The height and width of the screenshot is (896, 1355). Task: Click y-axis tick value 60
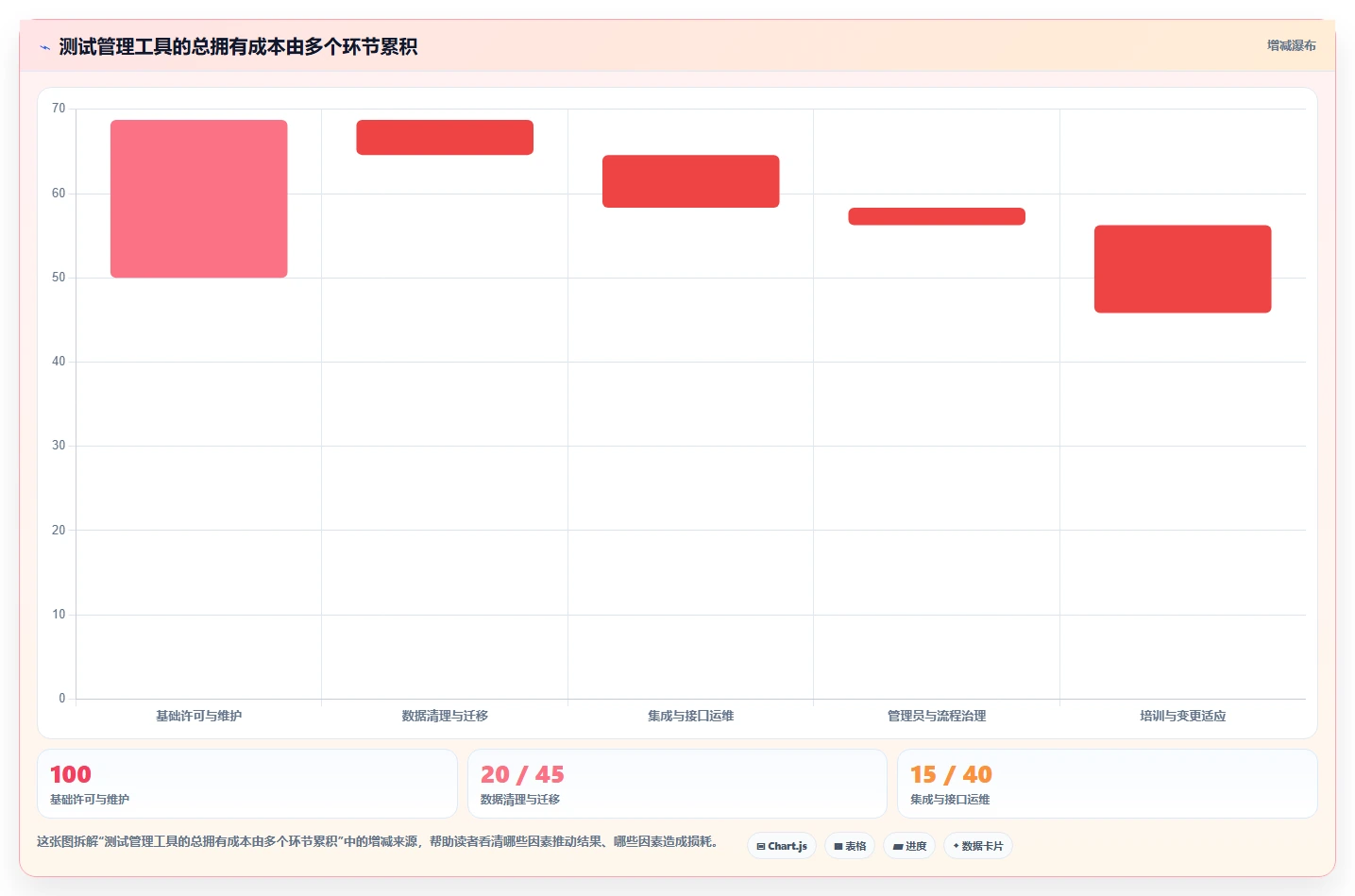(59, 194)
